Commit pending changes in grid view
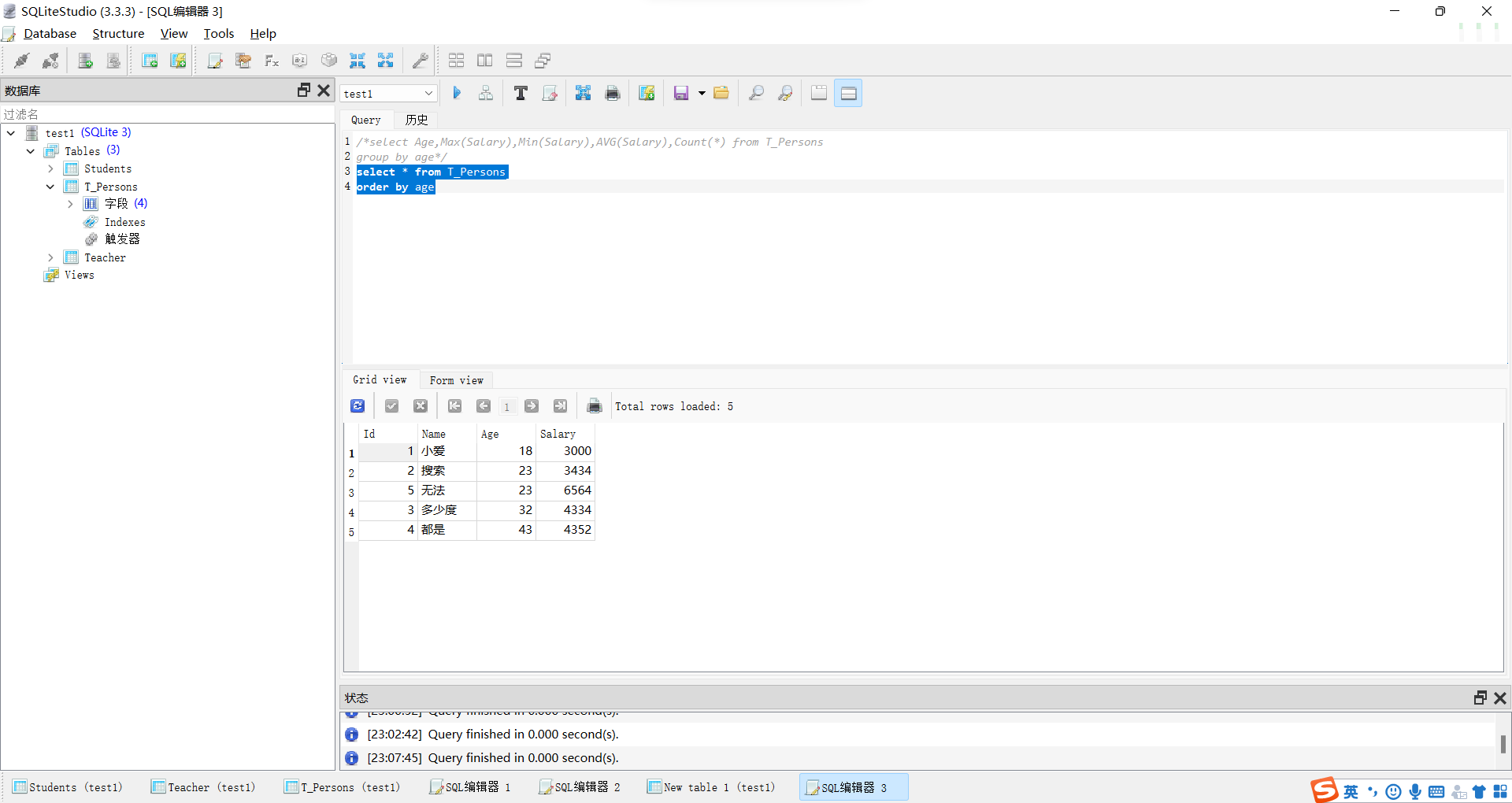 click(391, 405)
